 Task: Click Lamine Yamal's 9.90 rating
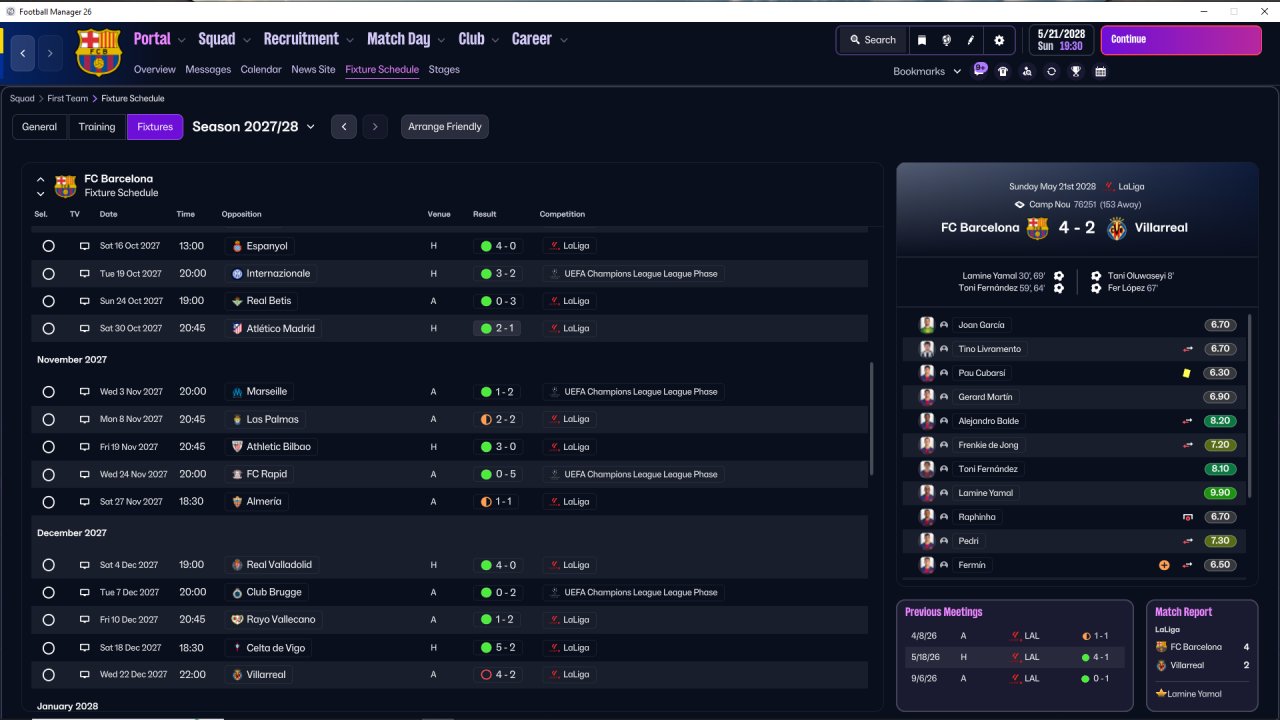pos(1221,493)
